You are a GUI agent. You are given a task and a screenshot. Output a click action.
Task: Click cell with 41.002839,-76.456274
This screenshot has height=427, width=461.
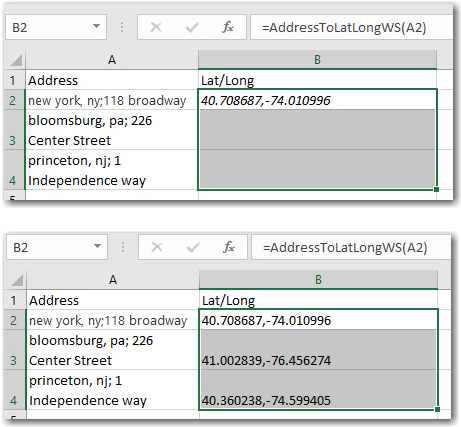click(318, 350)
